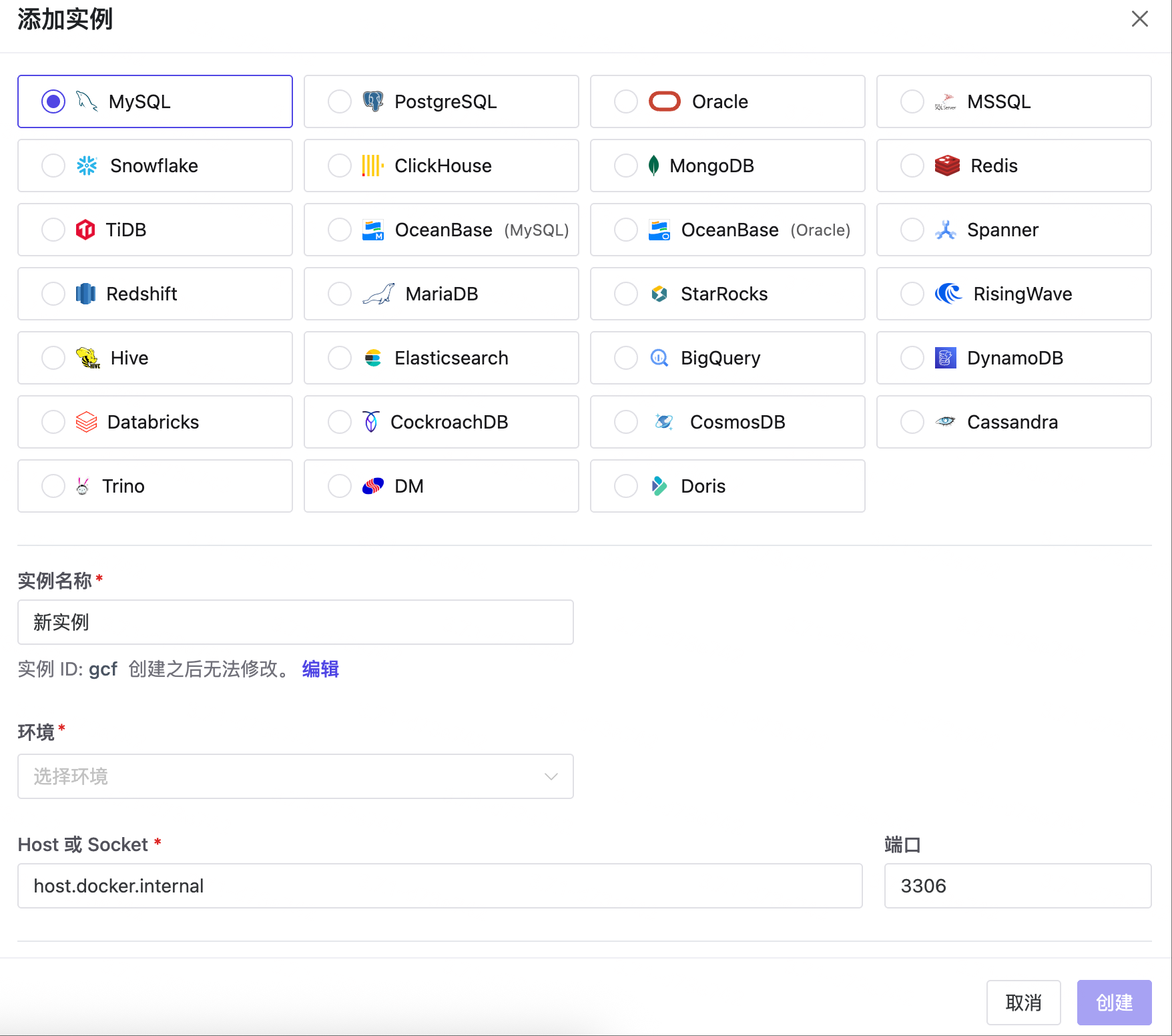Click the Hive bee icon
The image size is (1172, 1036).
87,358
